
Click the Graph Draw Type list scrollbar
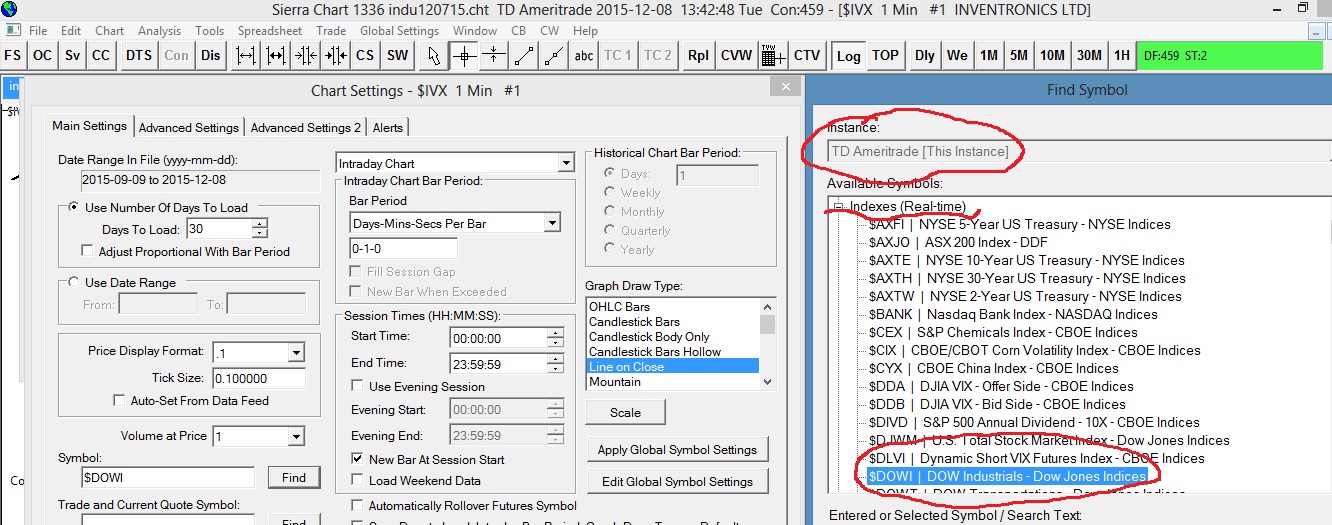tap(767, 343)
